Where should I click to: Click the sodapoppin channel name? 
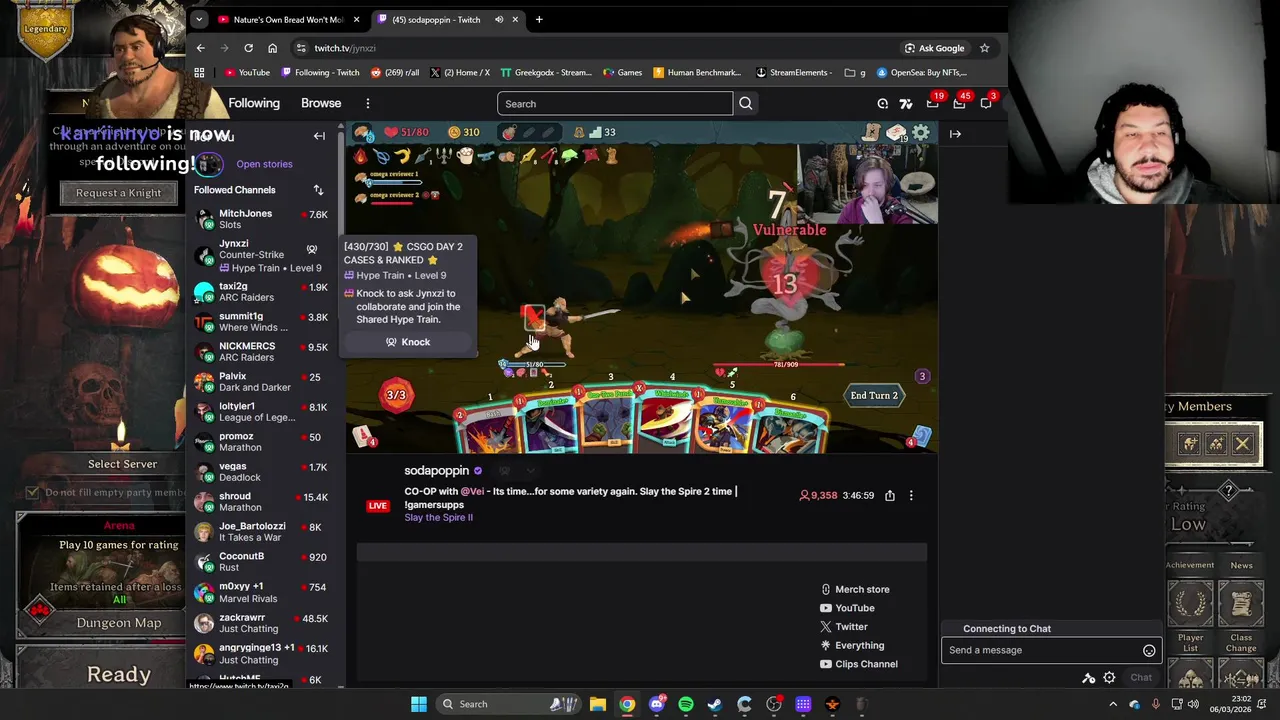click(436, 471)
